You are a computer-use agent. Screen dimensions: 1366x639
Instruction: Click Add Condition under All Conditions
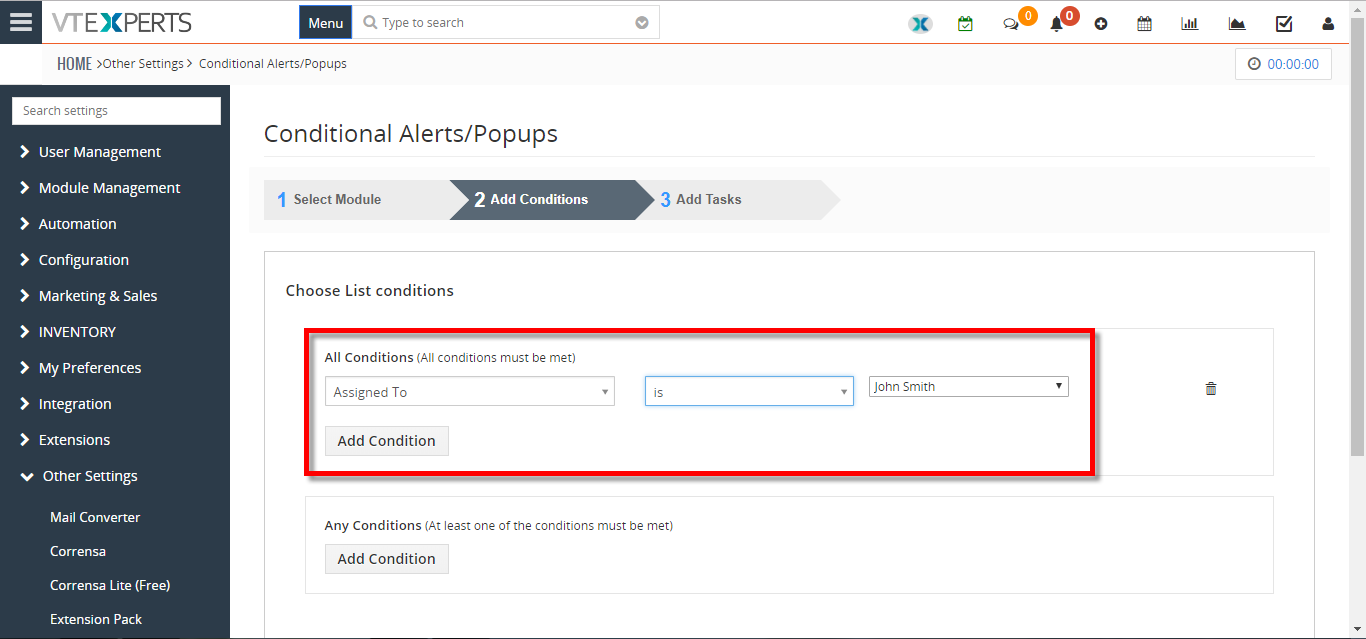point(387,441)
